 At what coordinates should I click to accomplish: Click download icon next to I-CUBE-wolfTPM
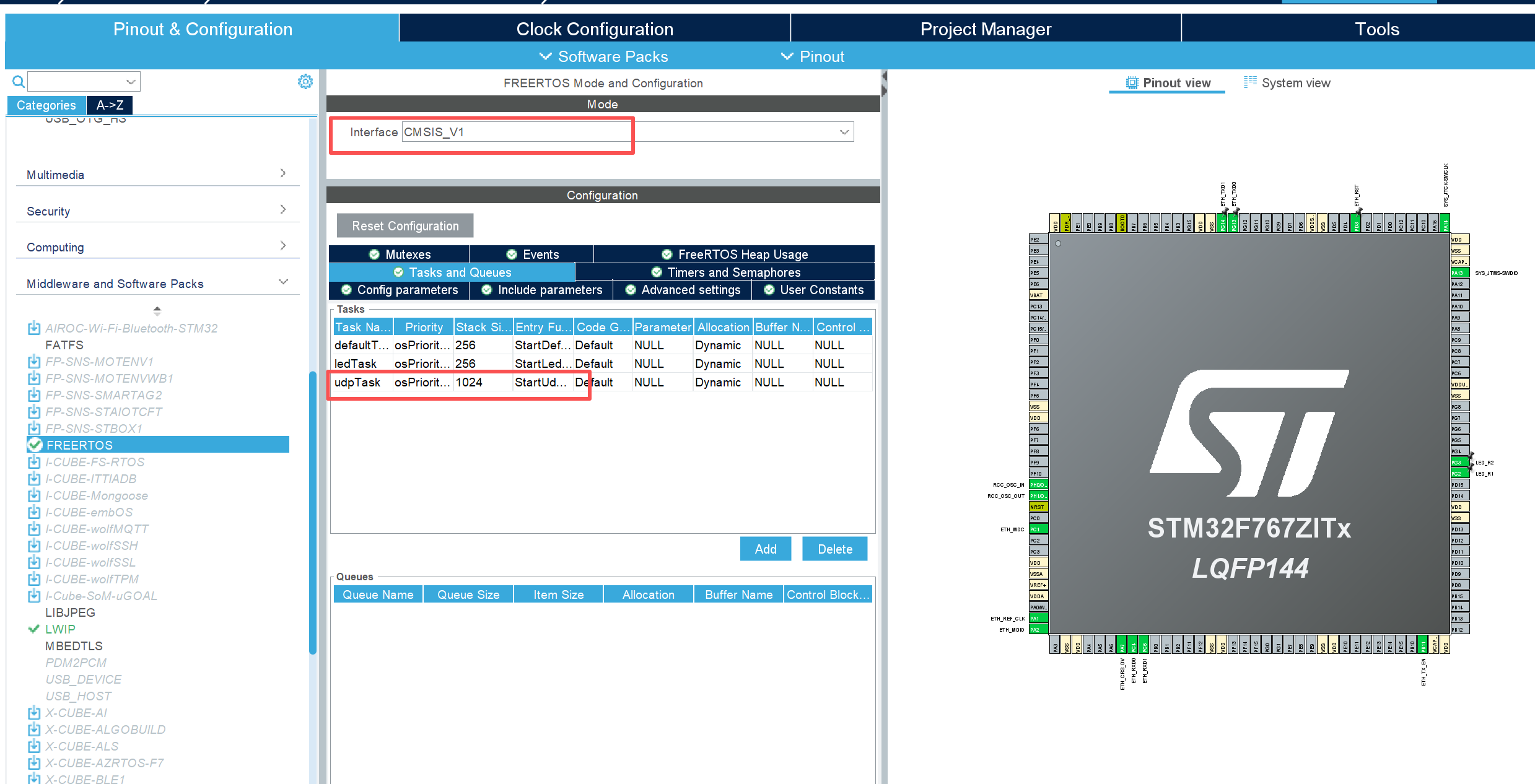34,578
